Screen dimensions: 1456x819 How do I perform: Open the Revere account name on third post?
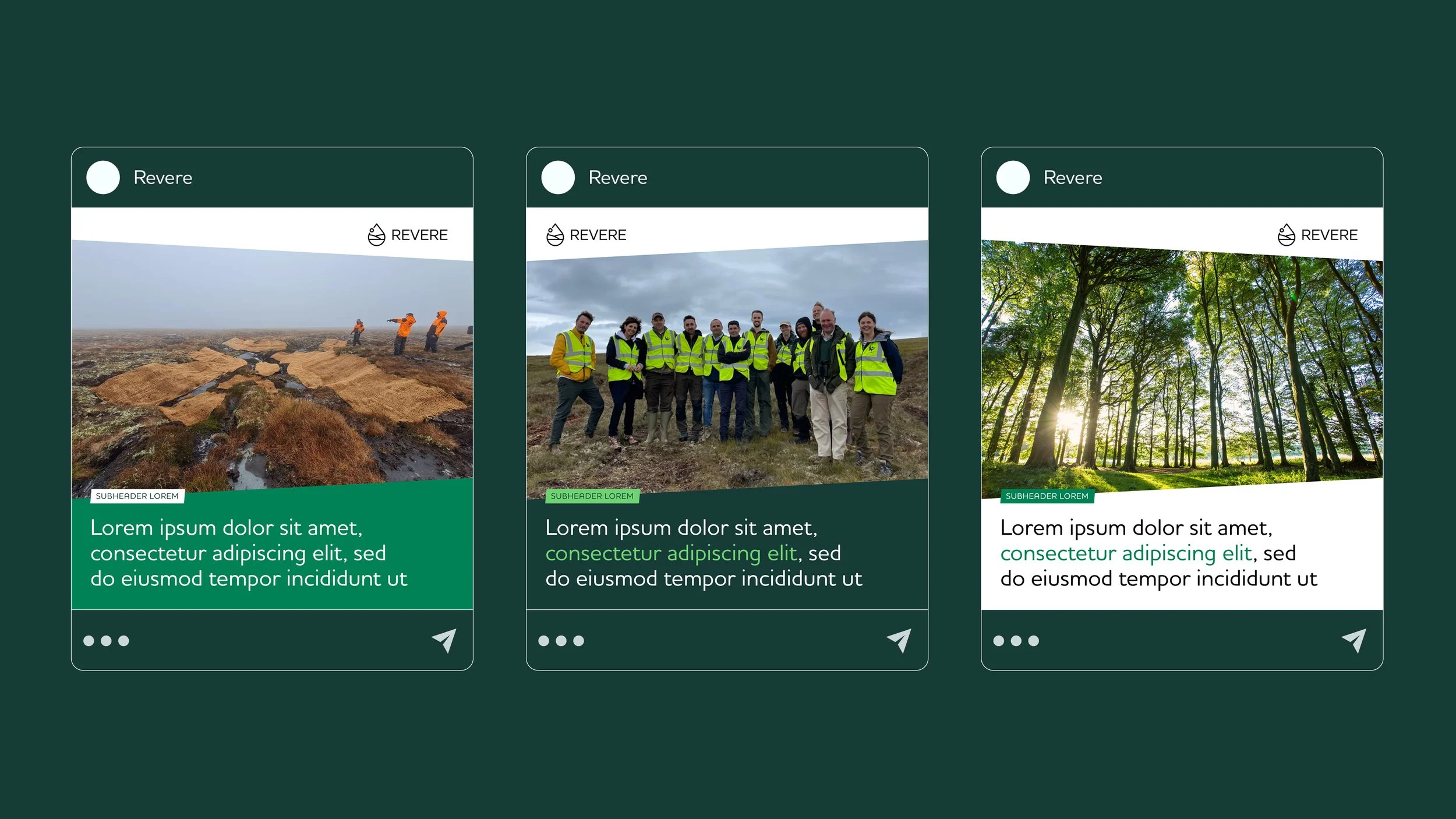click(x=1073, y=178)
